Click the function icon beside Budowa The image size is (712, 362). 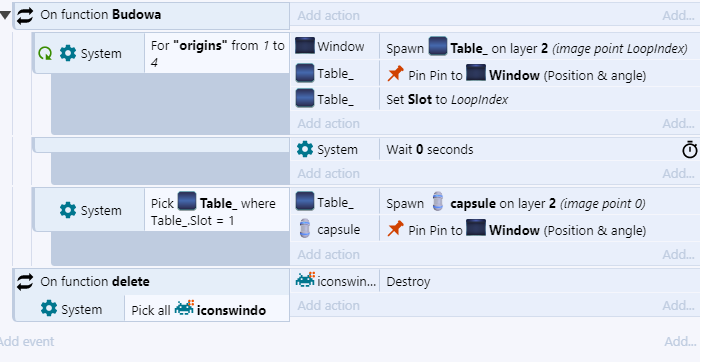click(25, 15)
